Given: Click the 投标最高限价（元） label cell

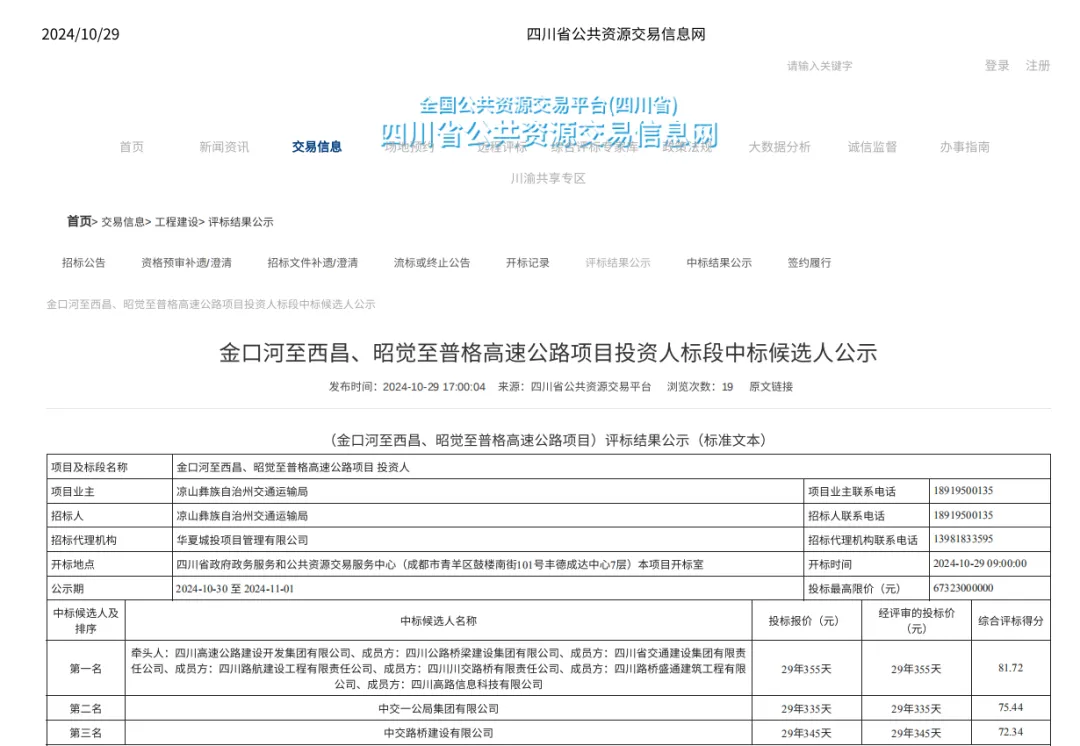Looking at the screenshot, I should (866, 589).
